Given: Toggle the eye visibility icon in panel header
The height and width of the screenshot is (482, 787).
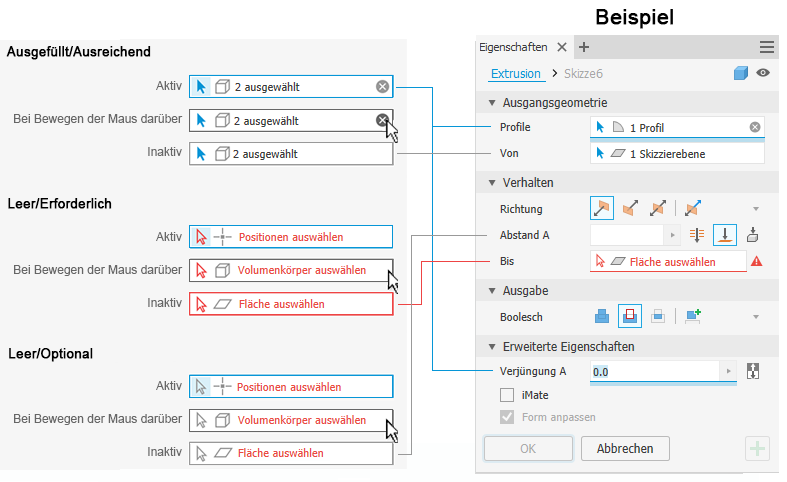Looking at the screenshot, I should click(x=763, y=73).
